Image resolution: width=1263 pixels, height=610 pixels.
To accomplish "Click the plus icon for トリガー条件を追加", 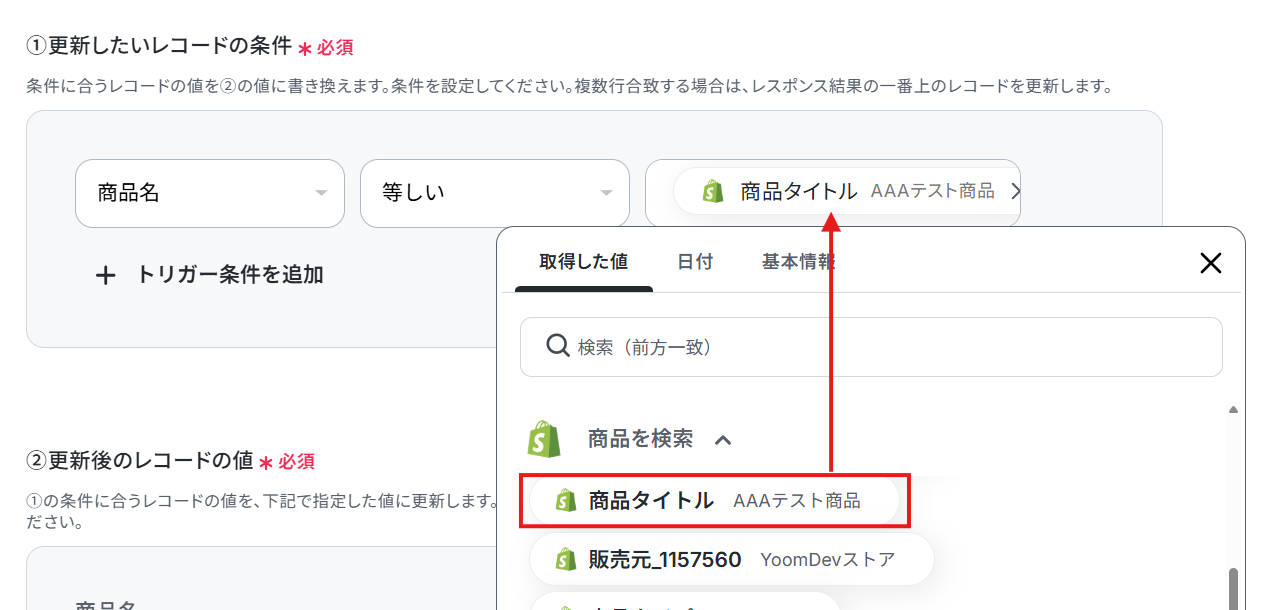I will tap(106, 275).
